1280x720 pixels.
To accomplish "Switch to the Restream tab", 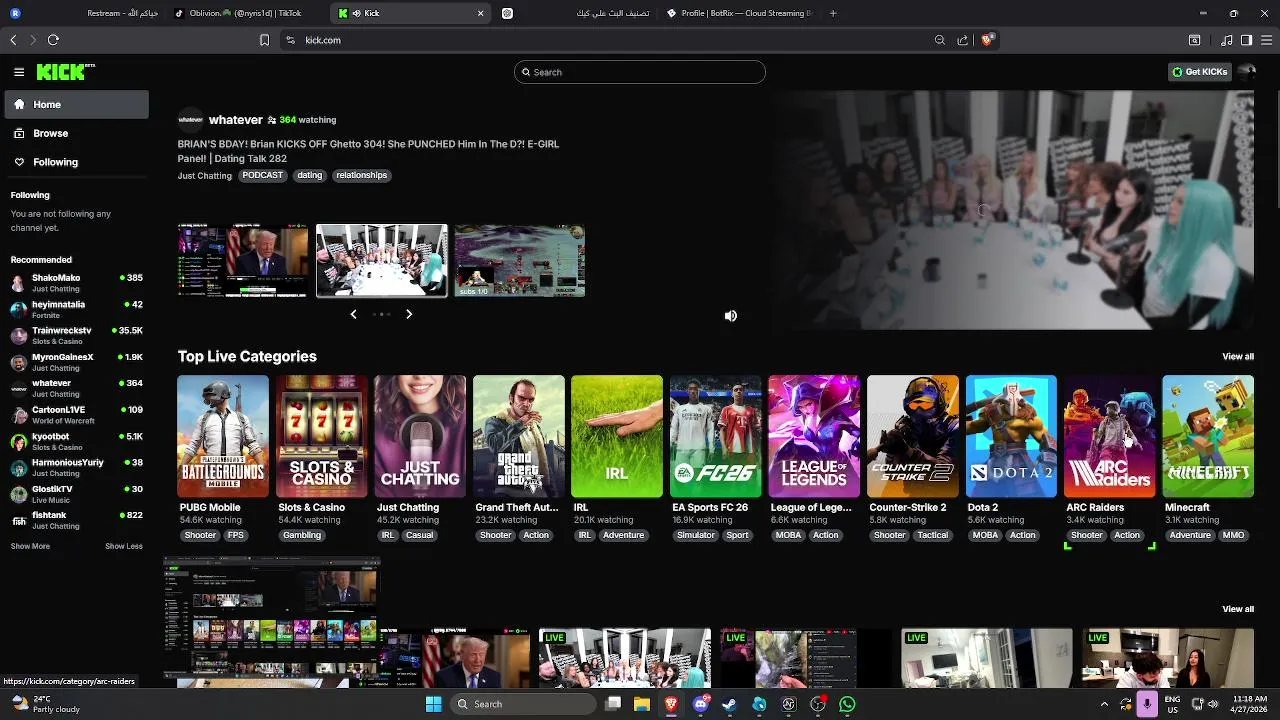I will point(85,13).
